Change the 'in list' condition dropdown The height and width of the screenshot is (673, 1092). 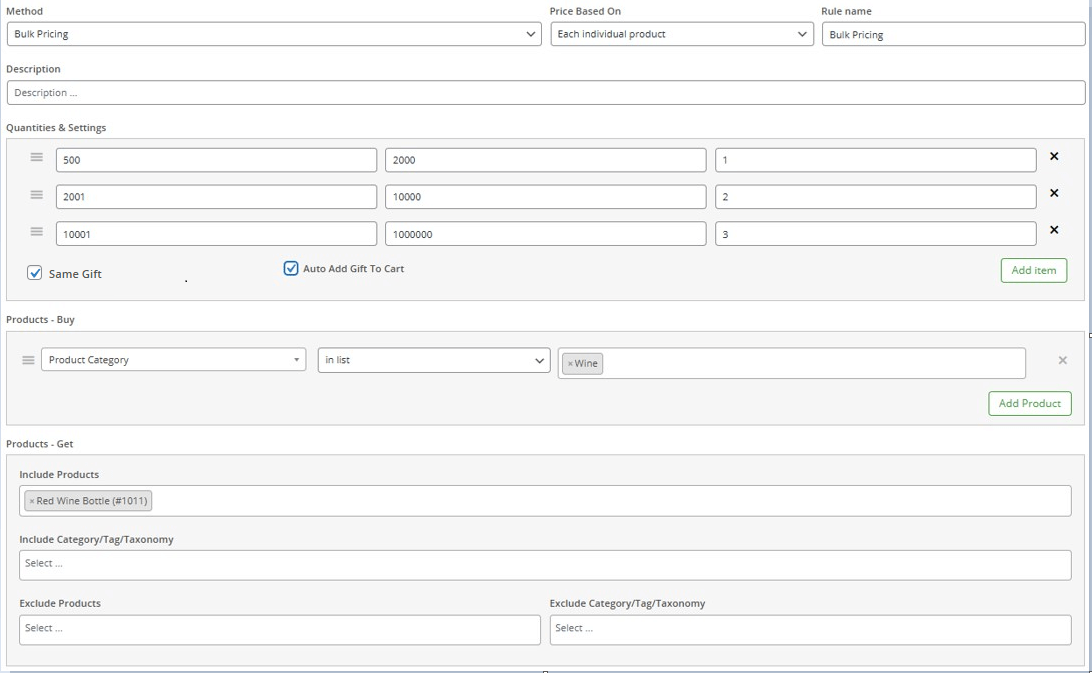click(433, 360)
